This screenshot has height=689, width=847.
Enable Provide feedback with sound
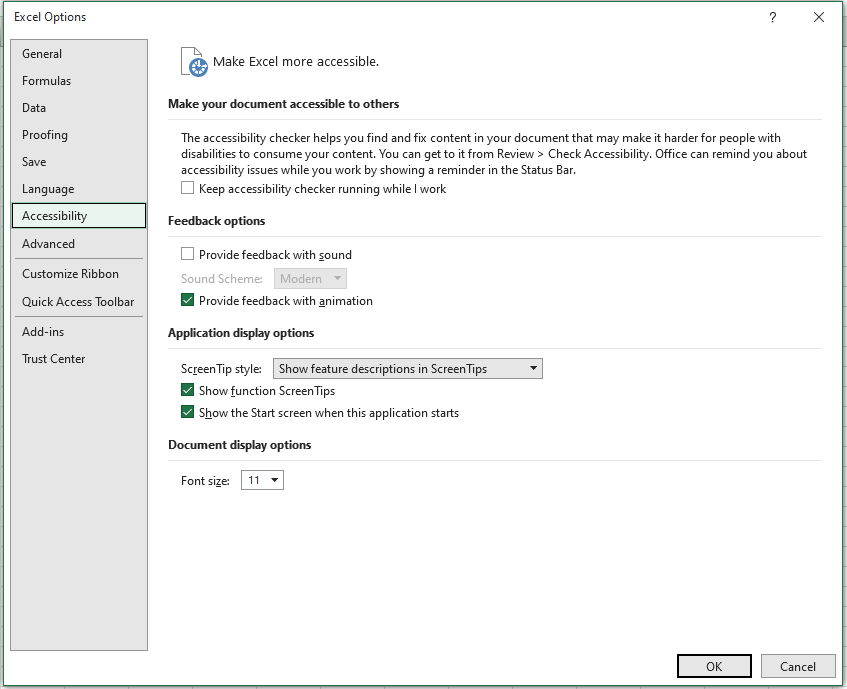tap(187, 254)
